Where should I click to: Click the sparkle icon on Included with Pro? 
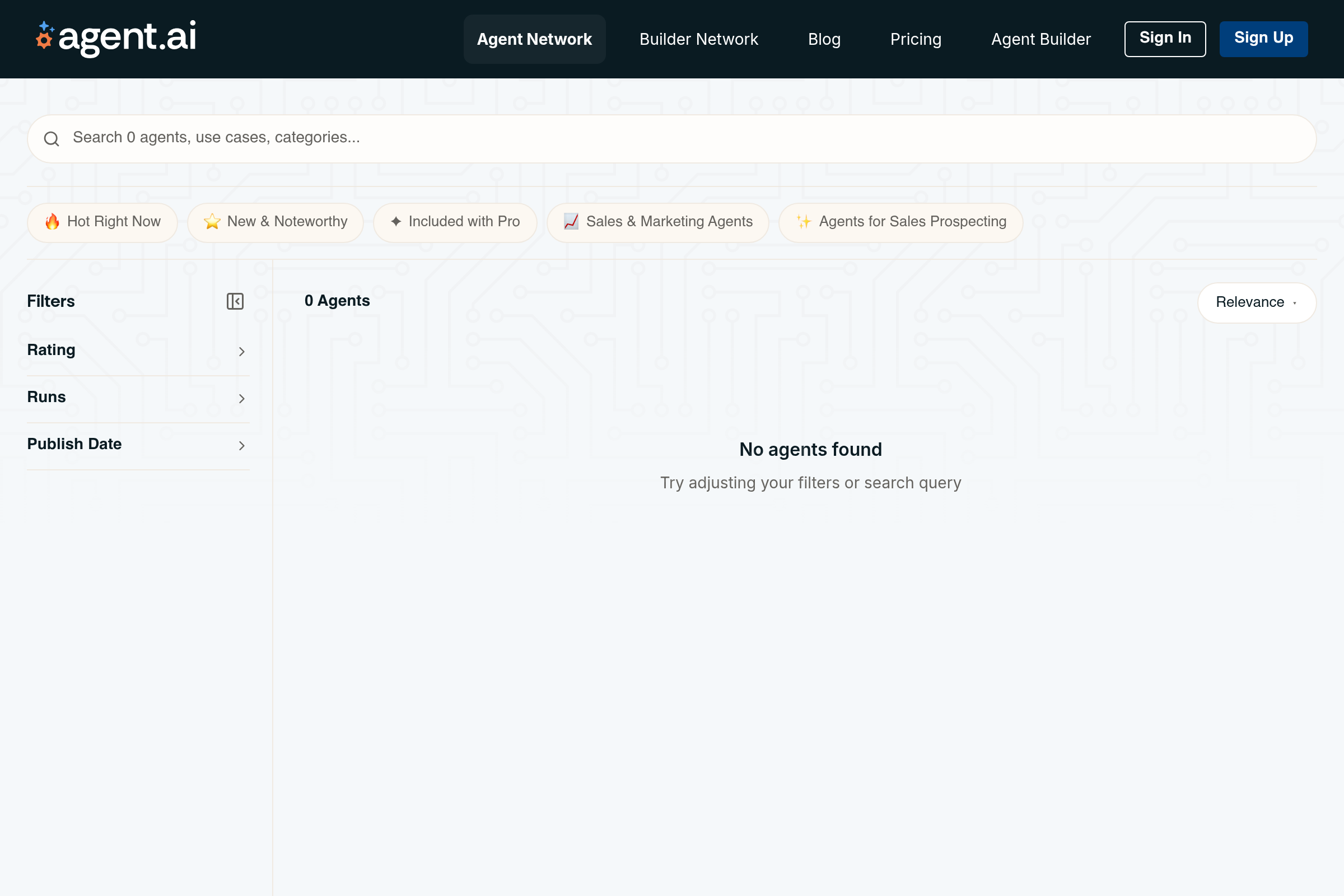click(x=396, y=222)
